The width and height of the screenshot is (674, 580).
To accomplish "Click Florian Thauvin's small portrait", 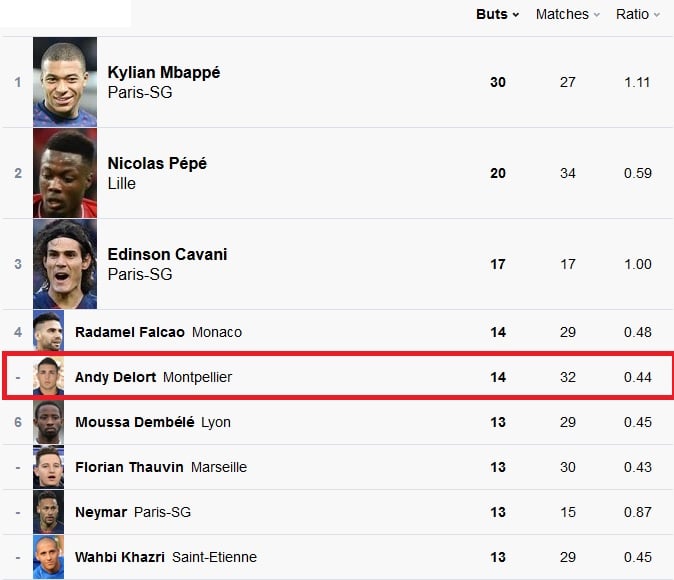I will [x=49, y=467].
